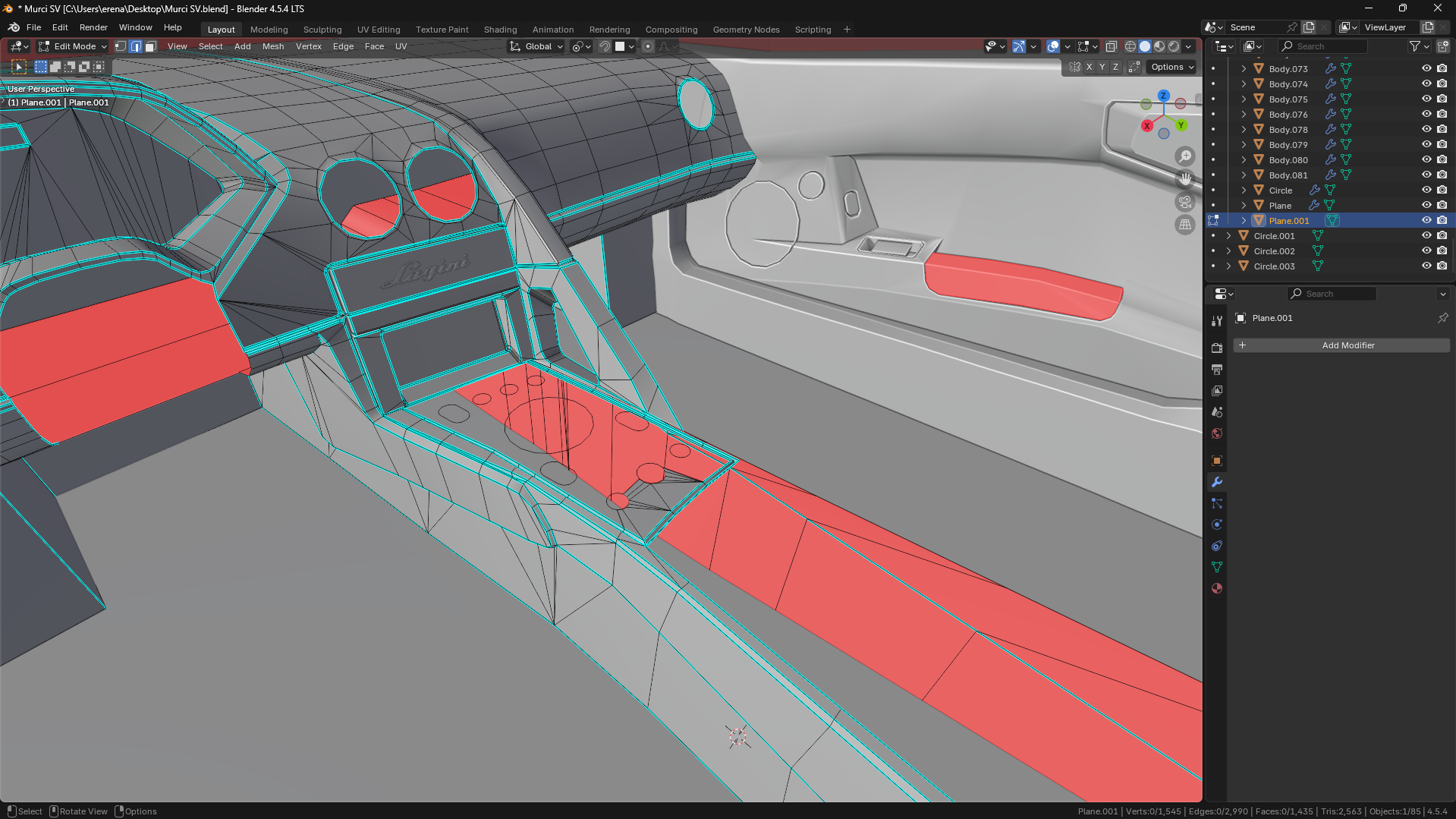Select wireframe viewport shading
The image size is (1456, 819).
click(x=1131, y=46)
